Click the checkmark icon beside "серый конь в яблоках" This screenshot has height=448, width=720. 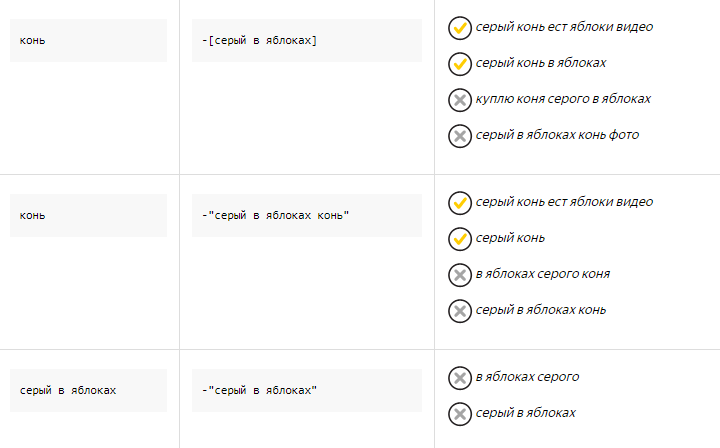460,64
